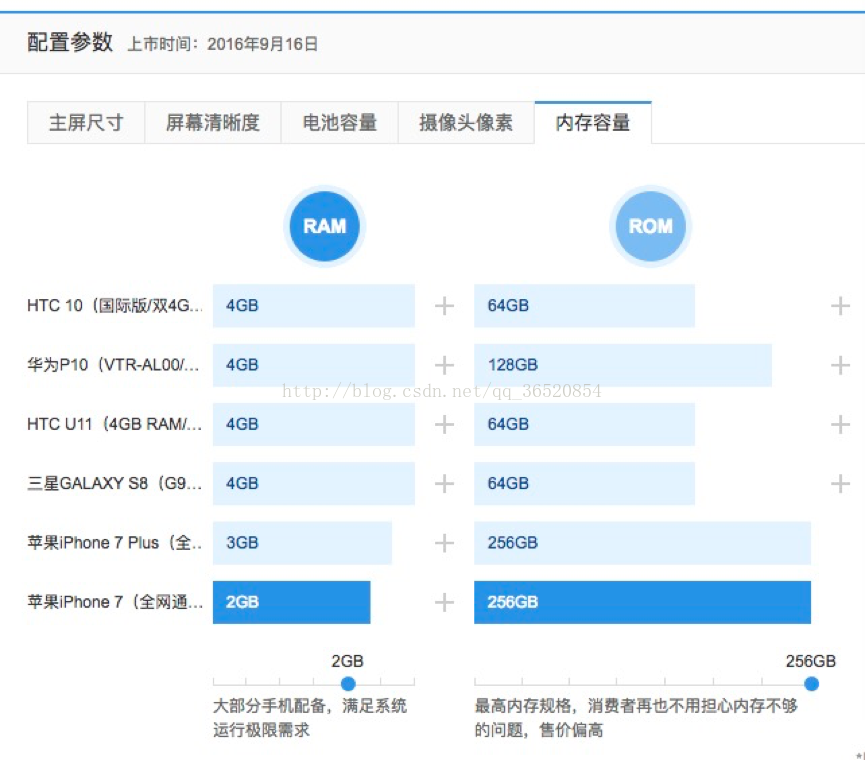Click plus icon between 苹果iPhone 7 2GB and 256GB
This screenshot has width=865, height=760.
444,602
